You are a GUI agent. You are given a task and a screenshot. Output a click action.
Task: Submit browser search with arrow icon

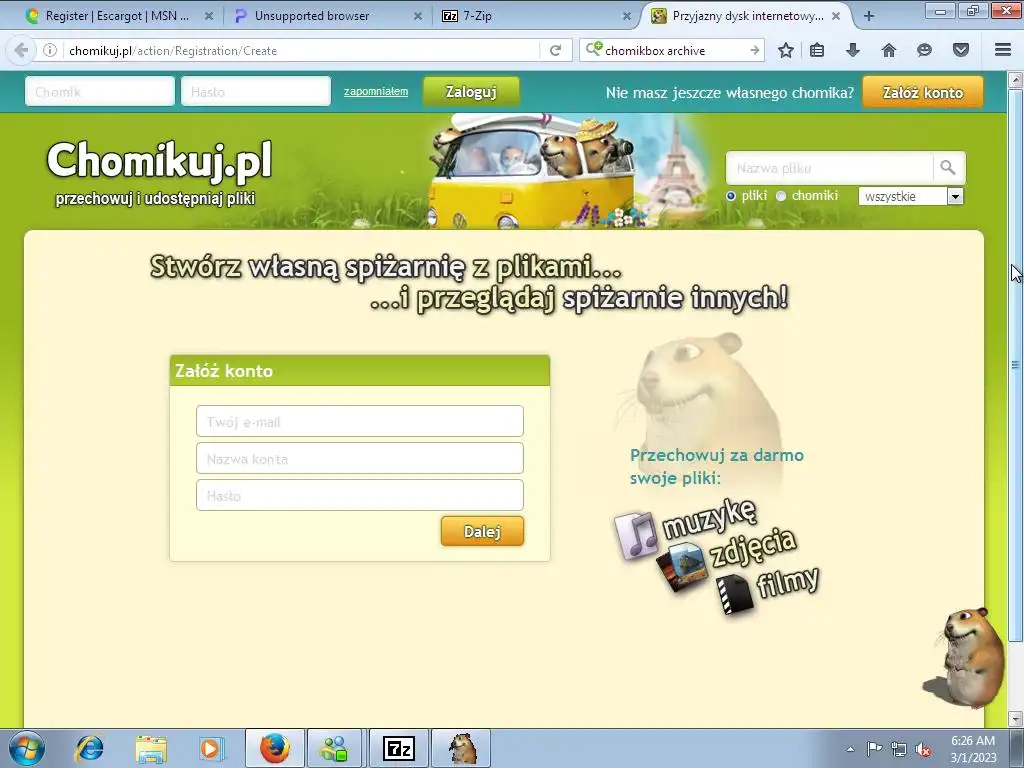pos(754,50)
